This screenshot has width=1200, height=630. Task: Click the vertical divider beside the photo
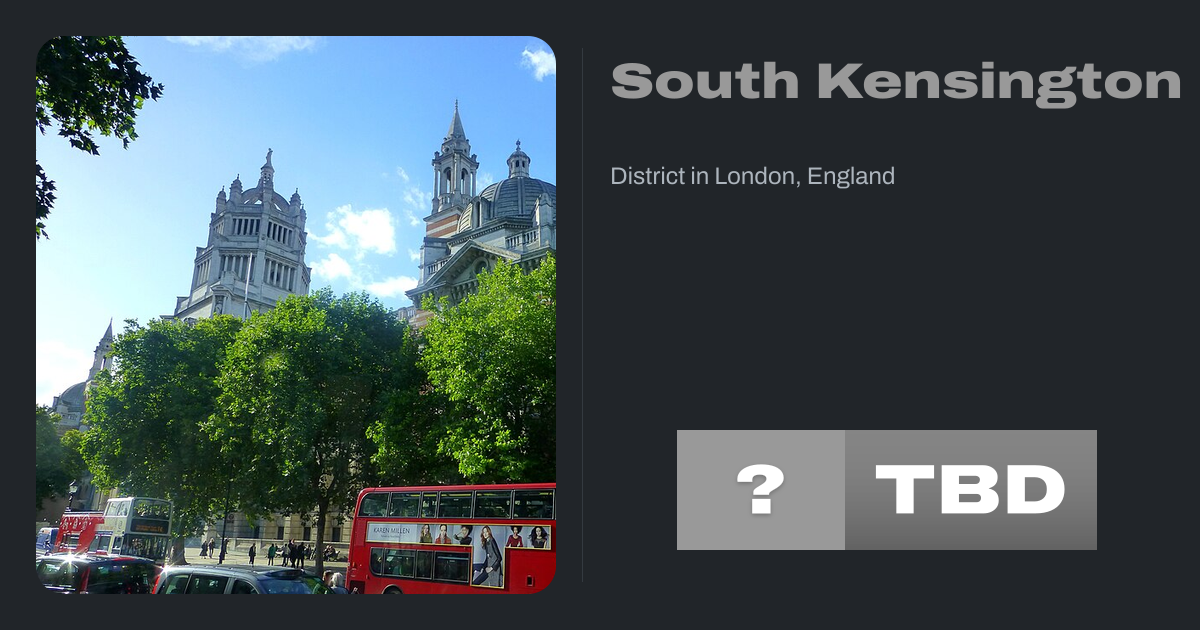(x=583, y=315)
